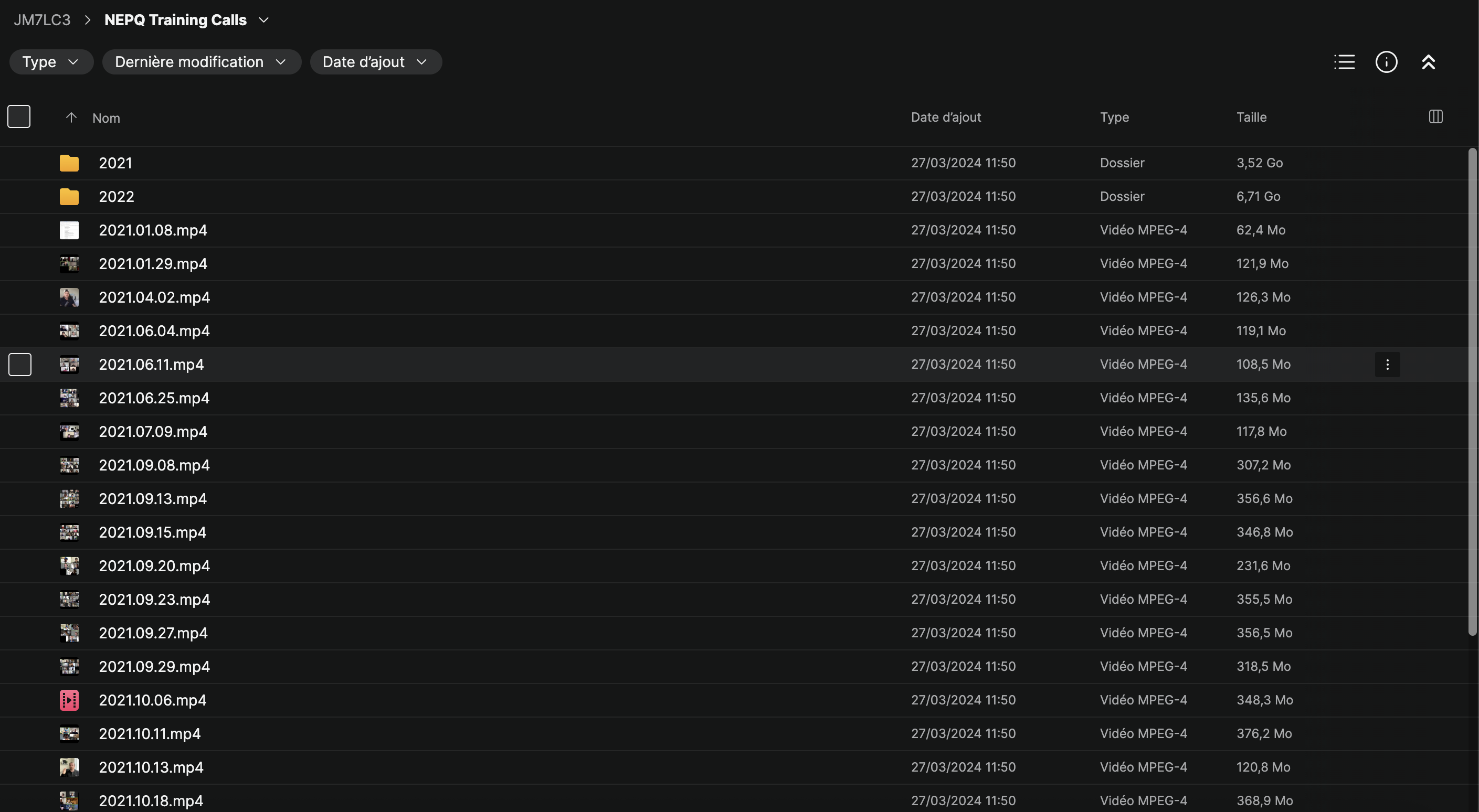Select the 2021.04.02.mp4 video thumbnail
This screenshot has width=1479, height=812.
click(x=69, y=297)
